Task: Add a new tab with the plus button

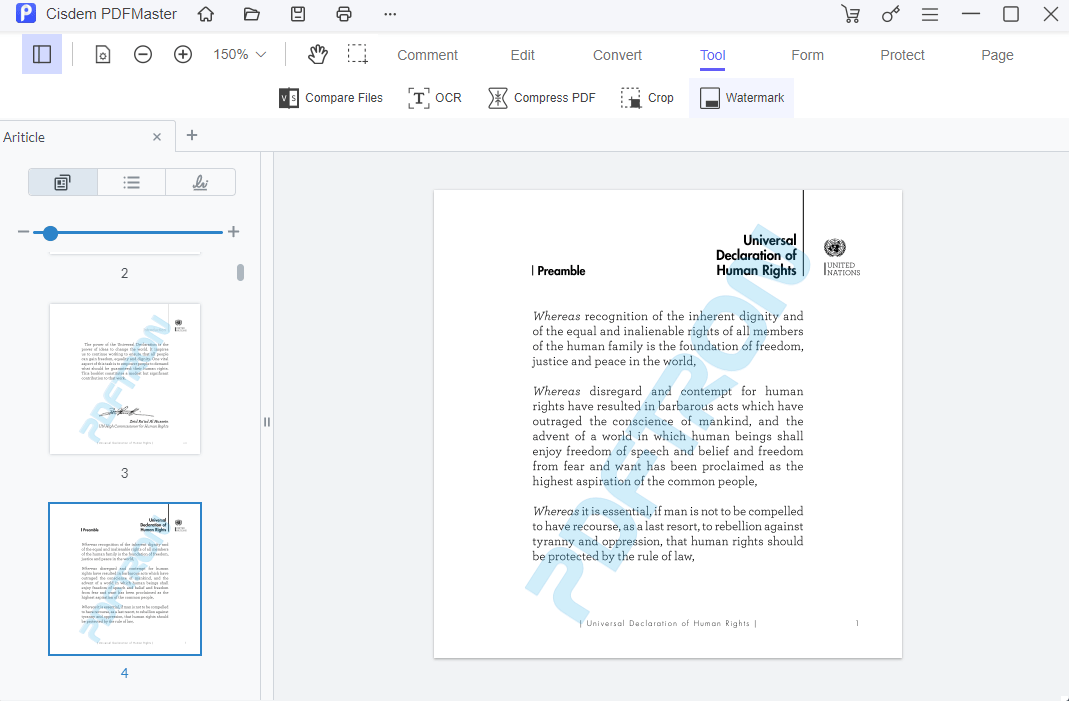Action: (x=192, y=135)
